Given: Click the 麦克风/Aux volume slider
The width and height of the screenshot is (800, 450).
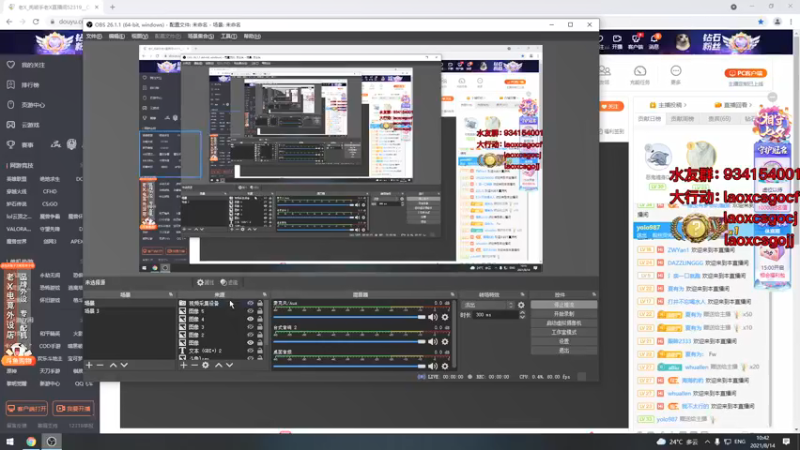Looking at the screenshot, I should pos(349,317).
